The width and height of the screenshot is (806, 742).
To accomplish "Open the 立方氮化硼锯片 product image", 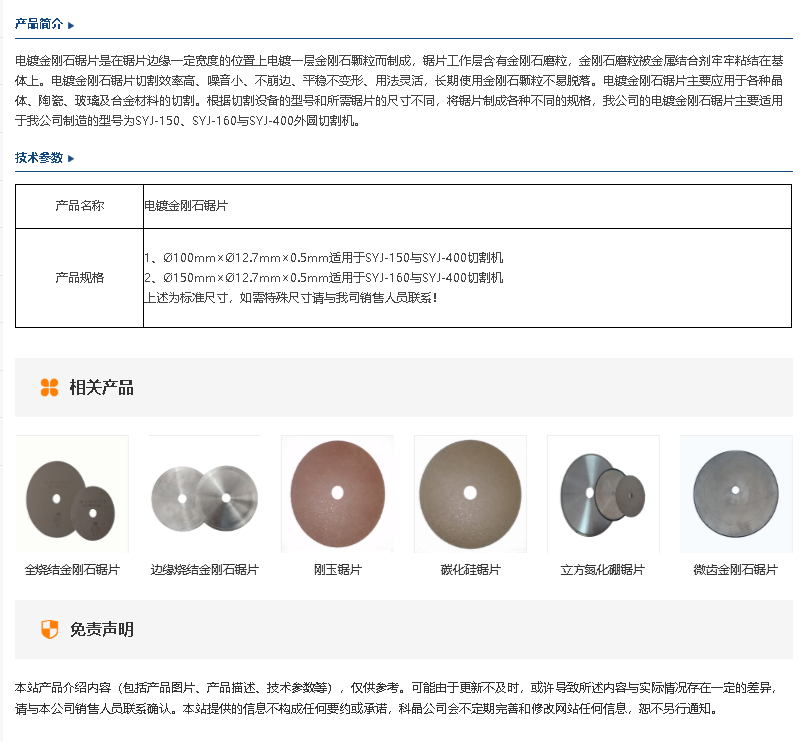I will (x=603, y=495).
